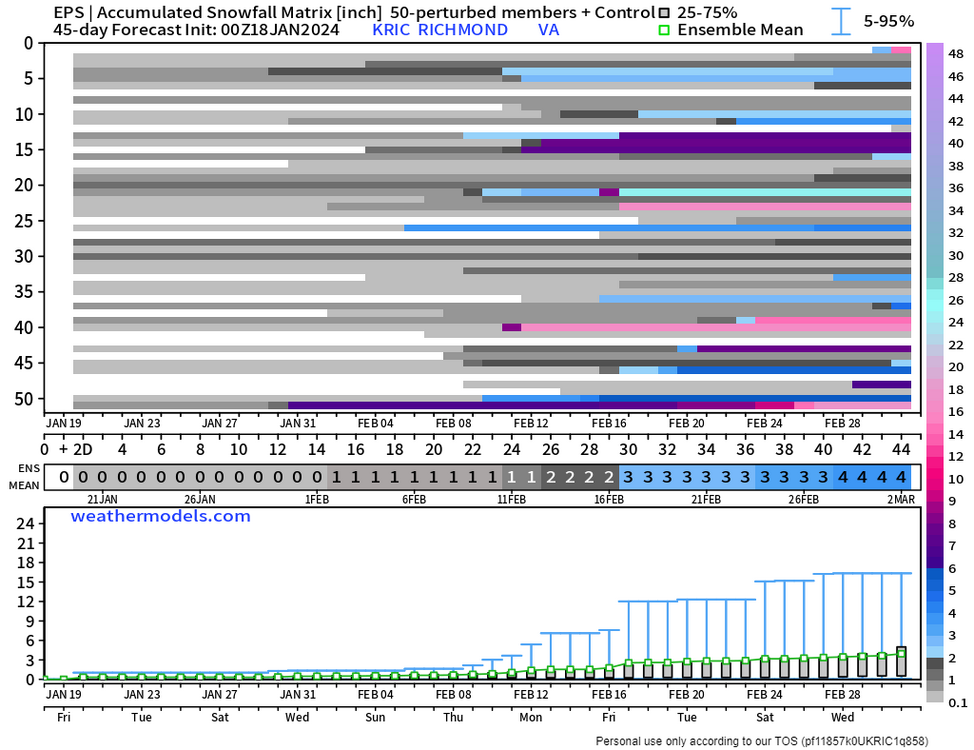Click the gray 25-75% legend box
The width and height of the screenshot is (974, 750).
(x=664, y=12)
